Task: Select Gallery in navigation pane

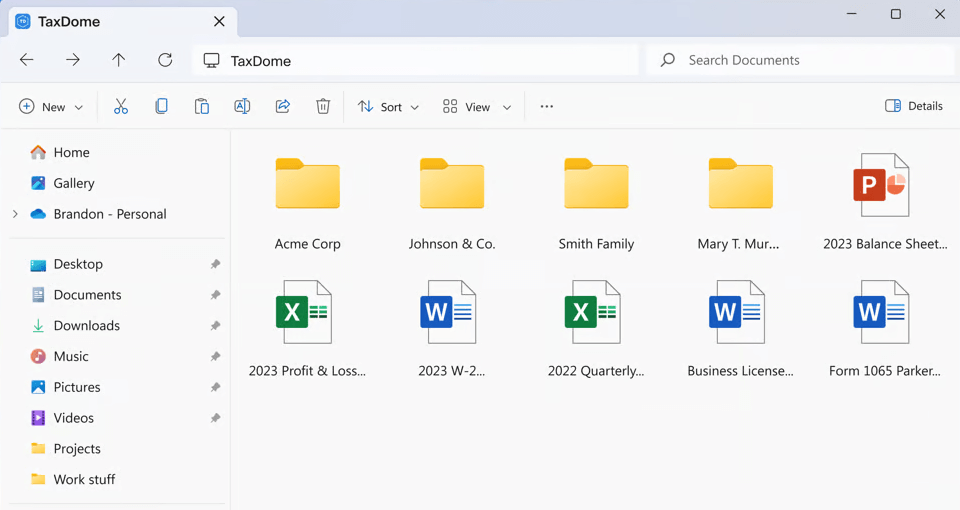Action: (73, 183)
